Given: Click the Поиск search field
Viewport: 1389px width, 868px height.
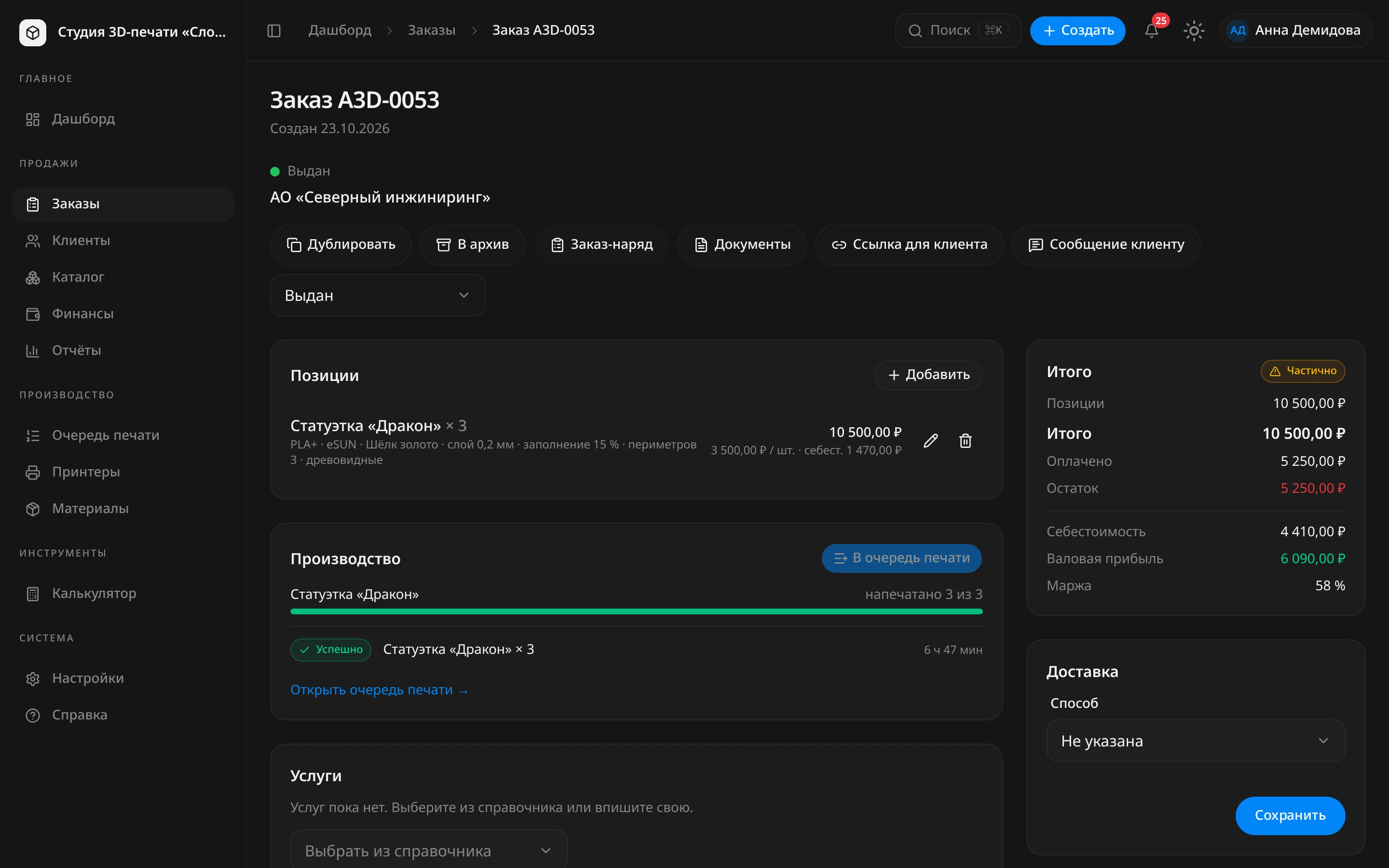Looking at the screenshot, I should pyautogui.click(x=957, y=30).
